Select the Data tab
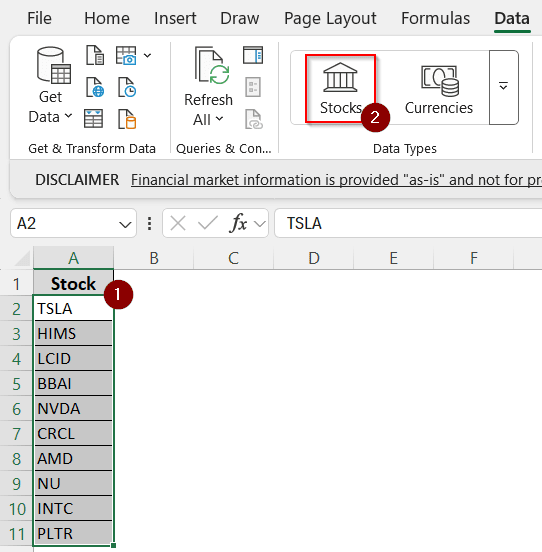This screenshot has width=542, height=552. pyautogui.click(x=512, y=18)
